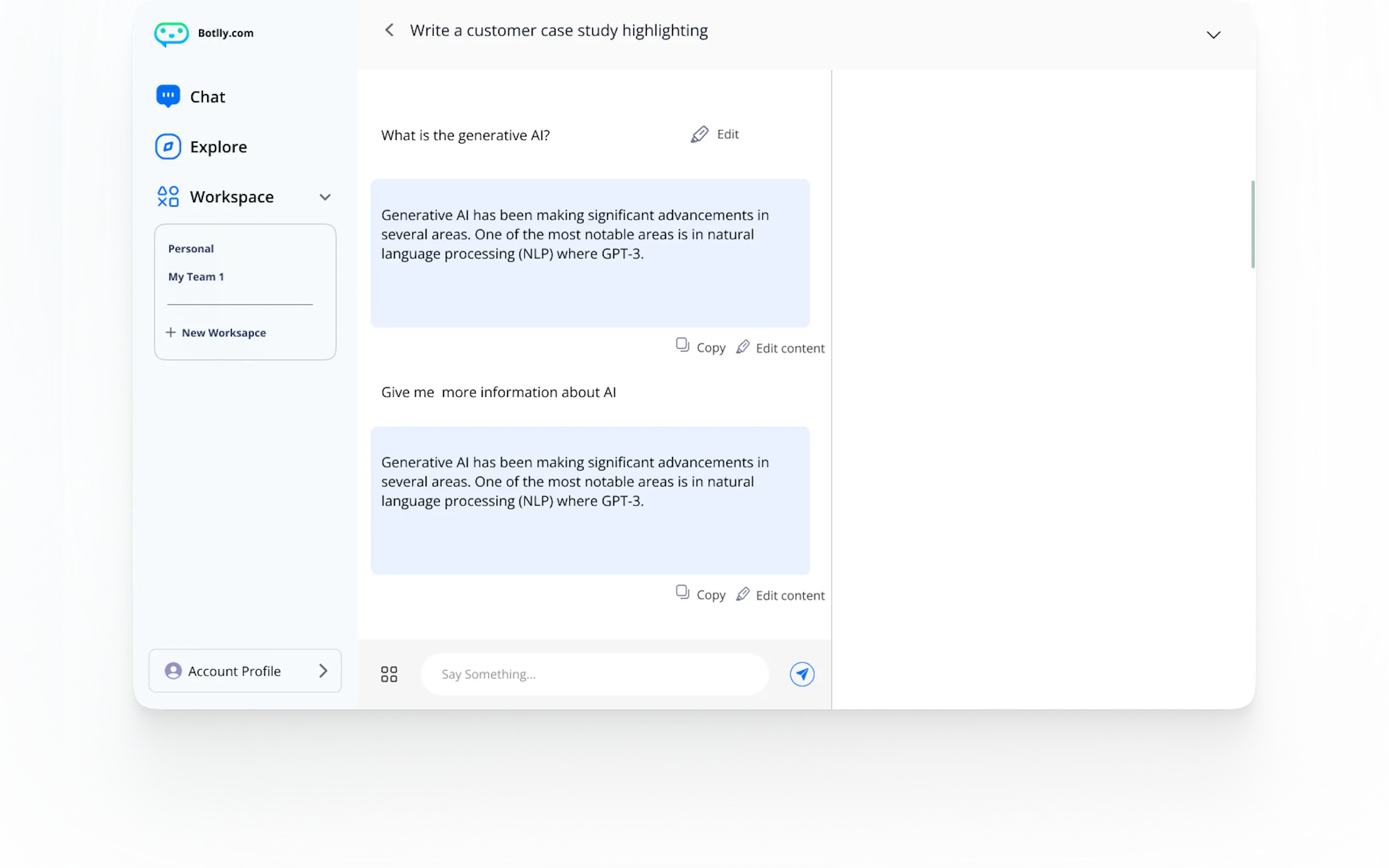The width and height of the screenshot is (1389, 868).
Task: Collapse the Workspace chevron
Action: tap(325, 197)
